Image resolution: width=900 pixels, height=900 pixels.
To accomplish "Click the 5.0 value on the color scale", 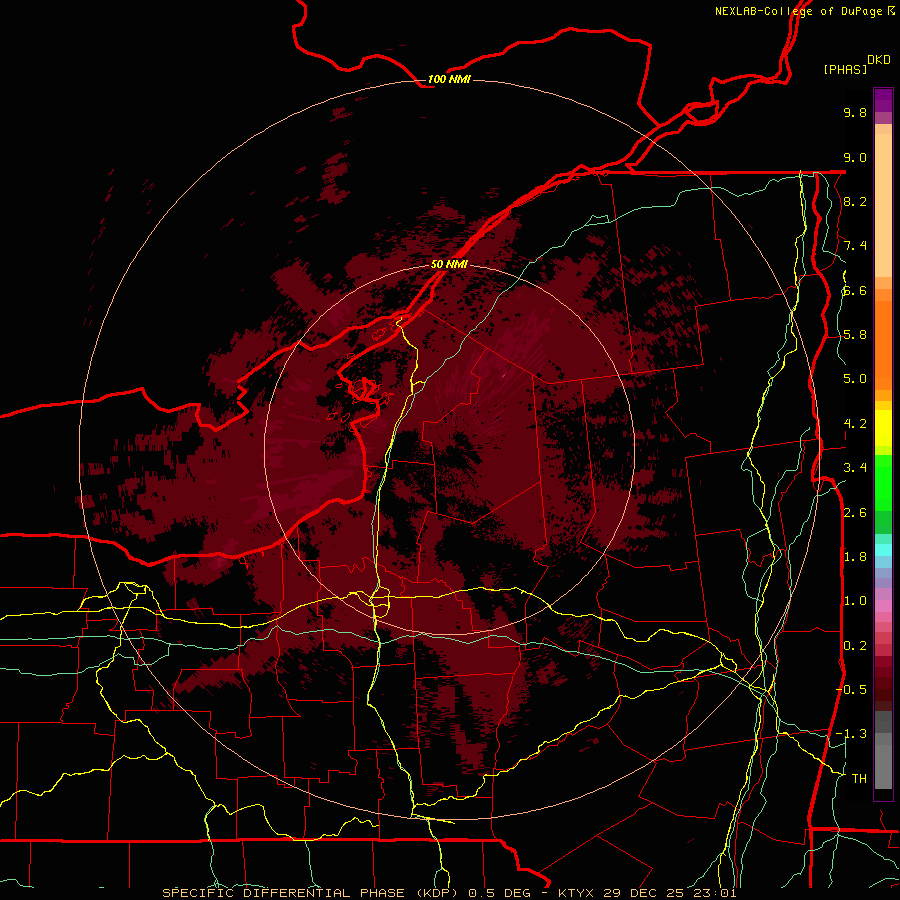I will [x=855, y=379].
